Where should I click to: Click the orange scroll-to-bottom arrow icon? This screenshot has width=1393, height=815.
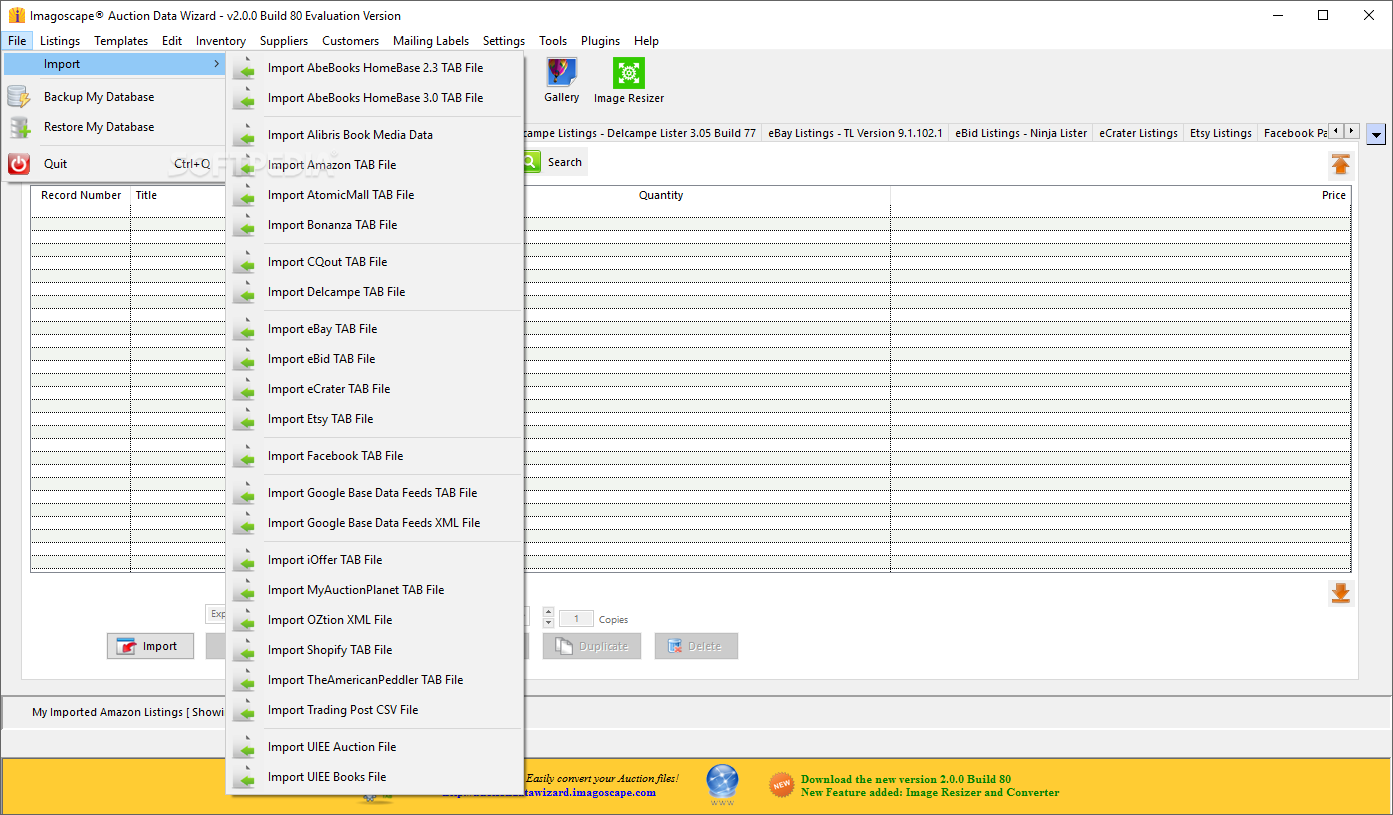(x=1340, y=593)
